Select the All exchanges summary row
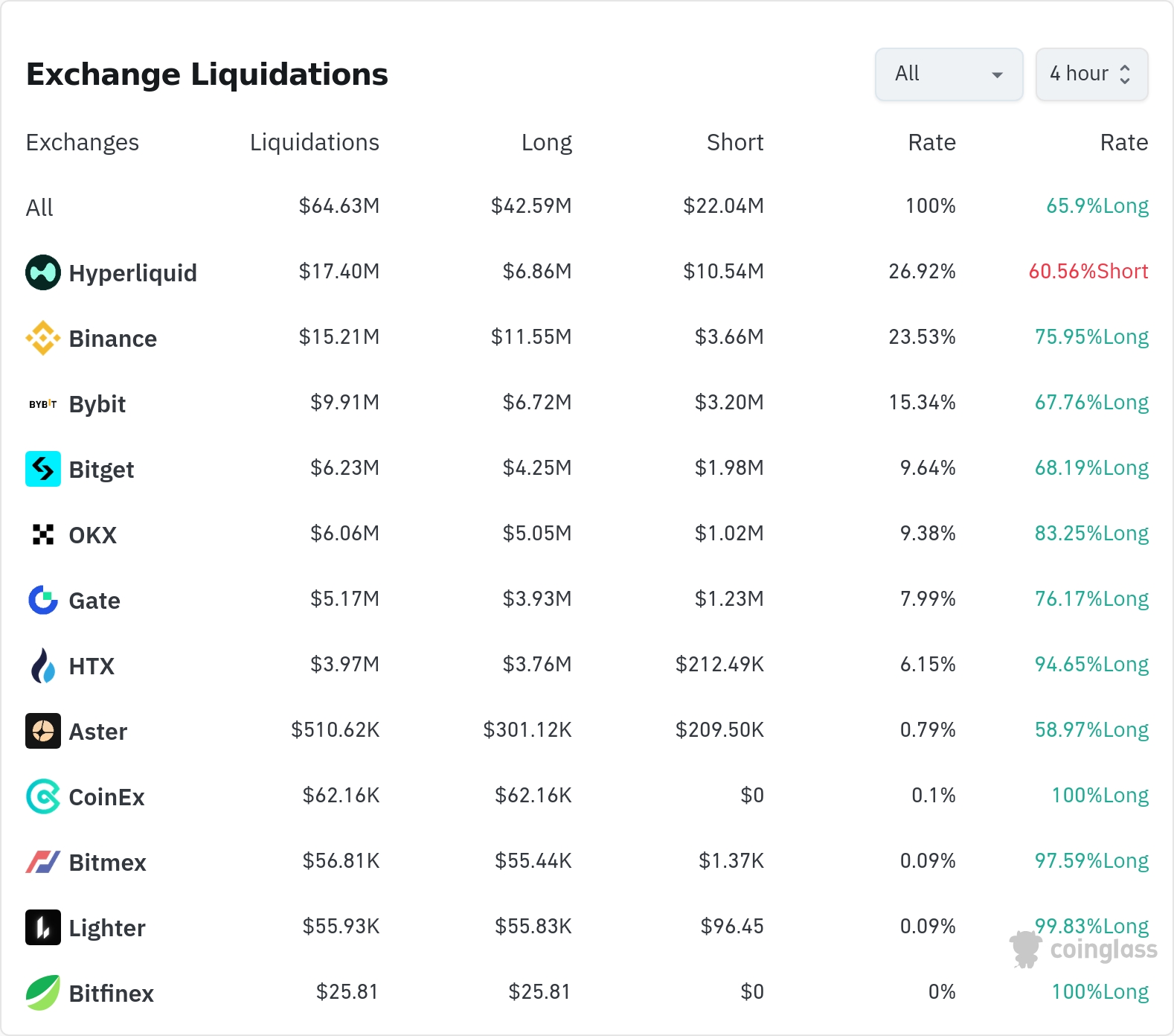1174x1036 pixels. coord(40,208)
